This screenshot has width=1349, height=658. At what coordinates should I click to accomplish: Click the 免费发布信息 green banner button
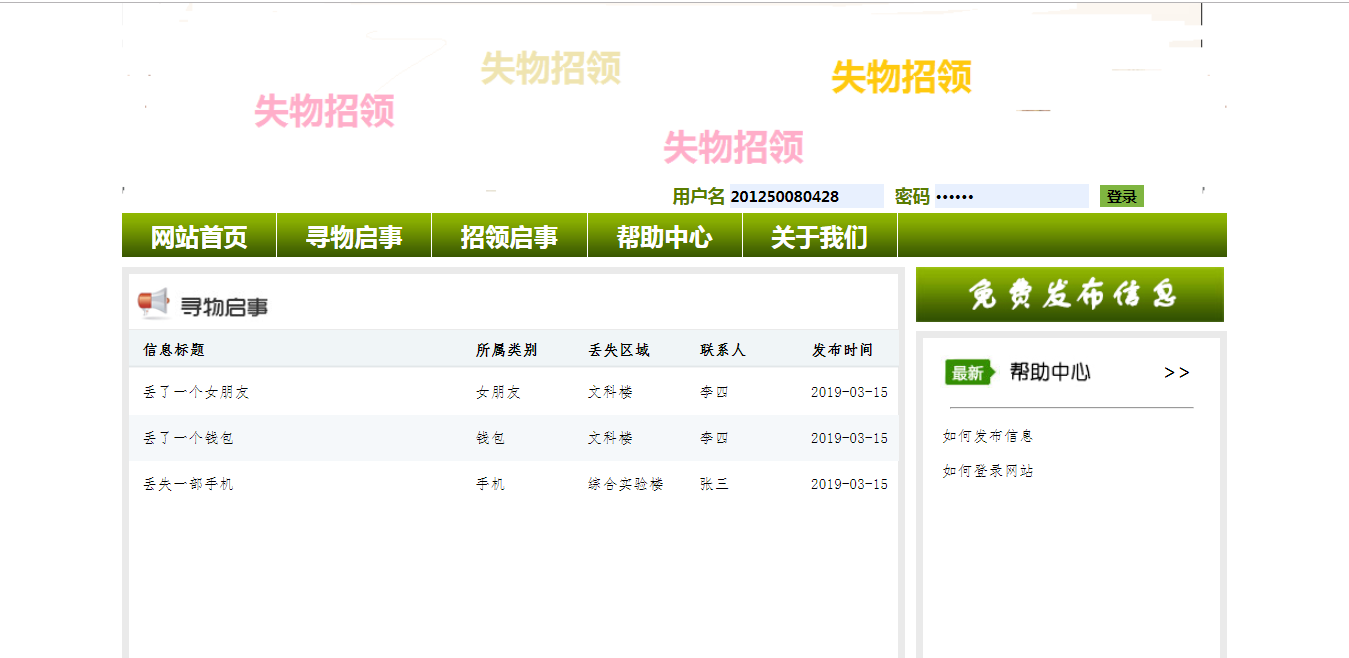coord(1070,295)
